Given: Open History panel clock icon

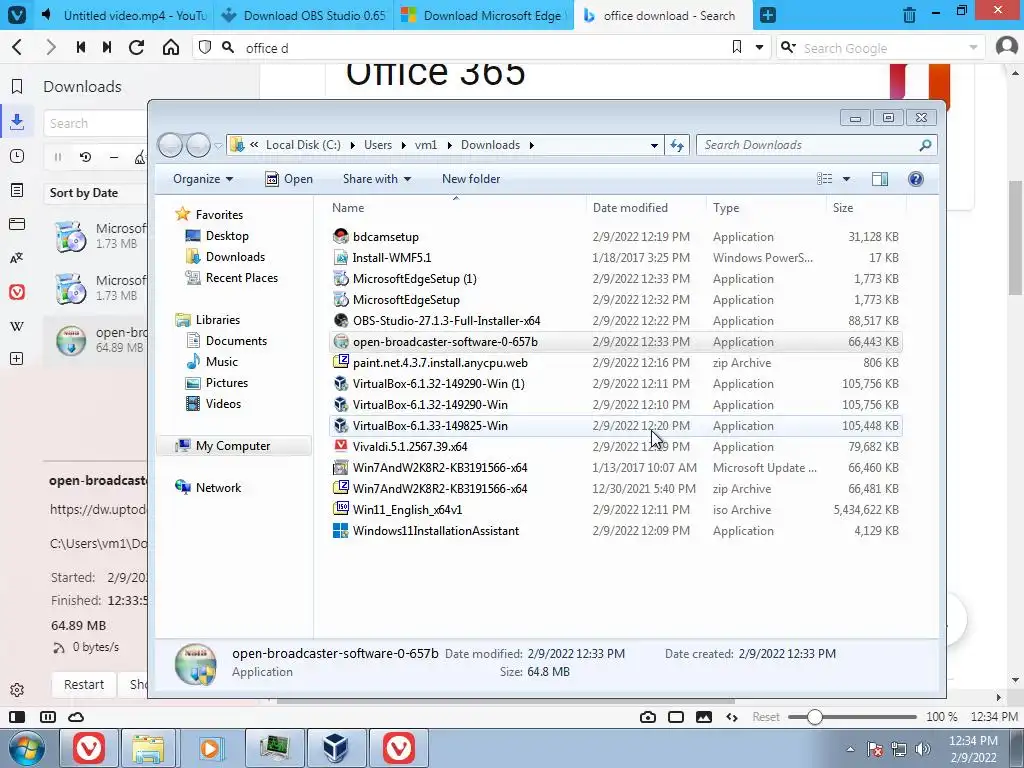Looking at the screenshot, I should 17,156.
